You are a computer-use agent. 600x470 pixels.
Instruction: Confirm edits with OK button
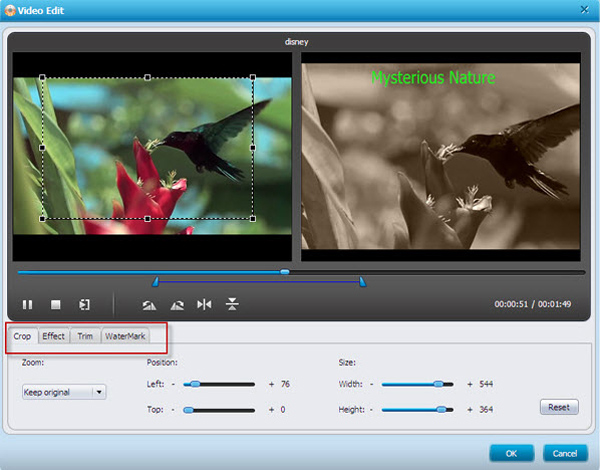point(512,454)
